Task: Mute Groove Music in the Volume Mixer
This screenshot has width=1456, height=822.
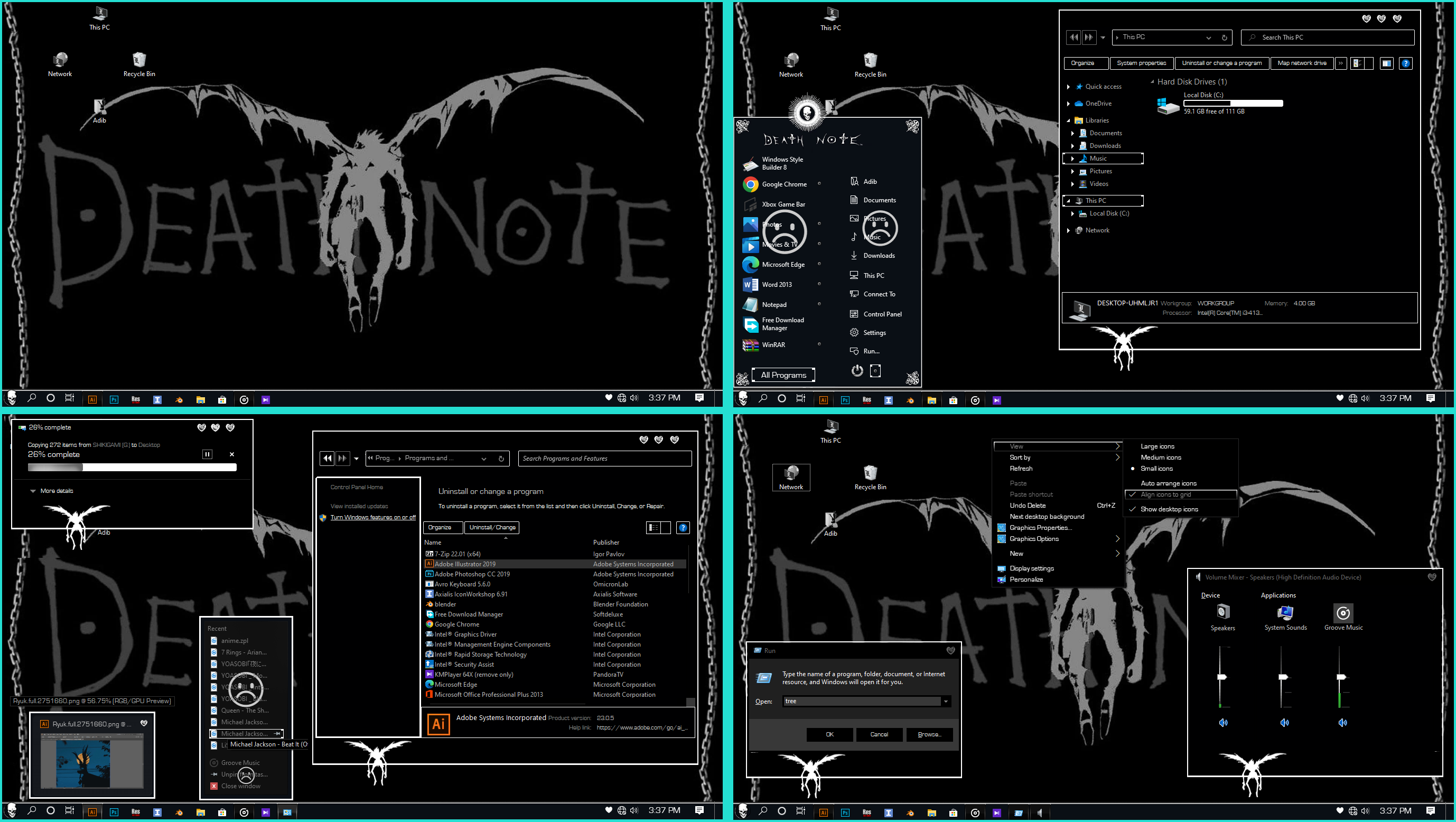Action: tap(1342, 723)
